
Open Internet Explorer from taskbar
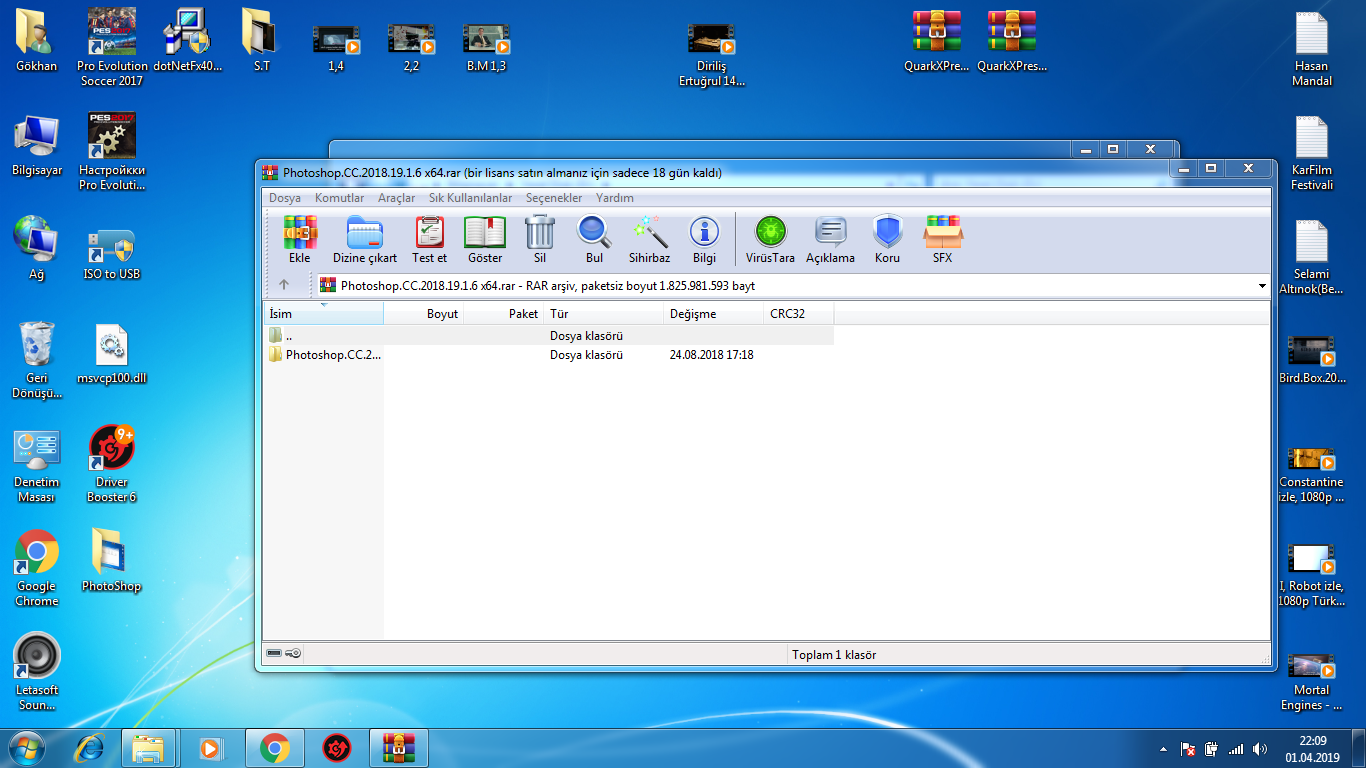point(91,747)
